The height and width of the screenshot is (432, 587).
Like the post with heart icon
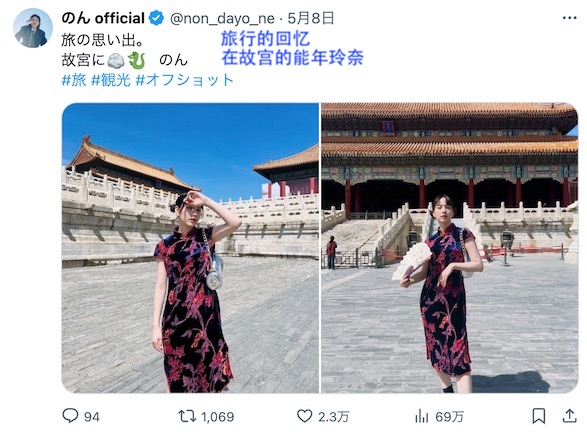304,416
